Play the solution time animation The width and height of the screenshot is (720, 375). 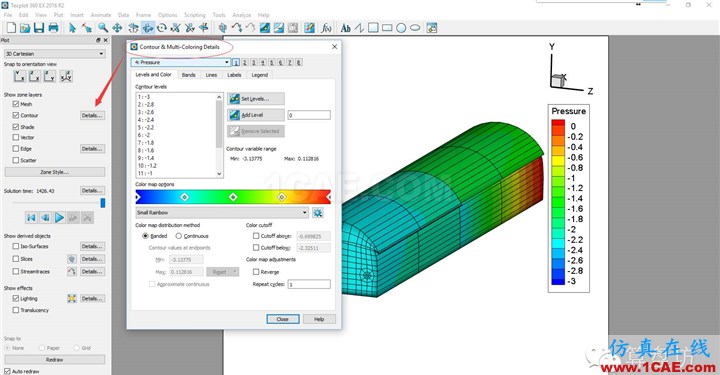click(x=59, y=218)
